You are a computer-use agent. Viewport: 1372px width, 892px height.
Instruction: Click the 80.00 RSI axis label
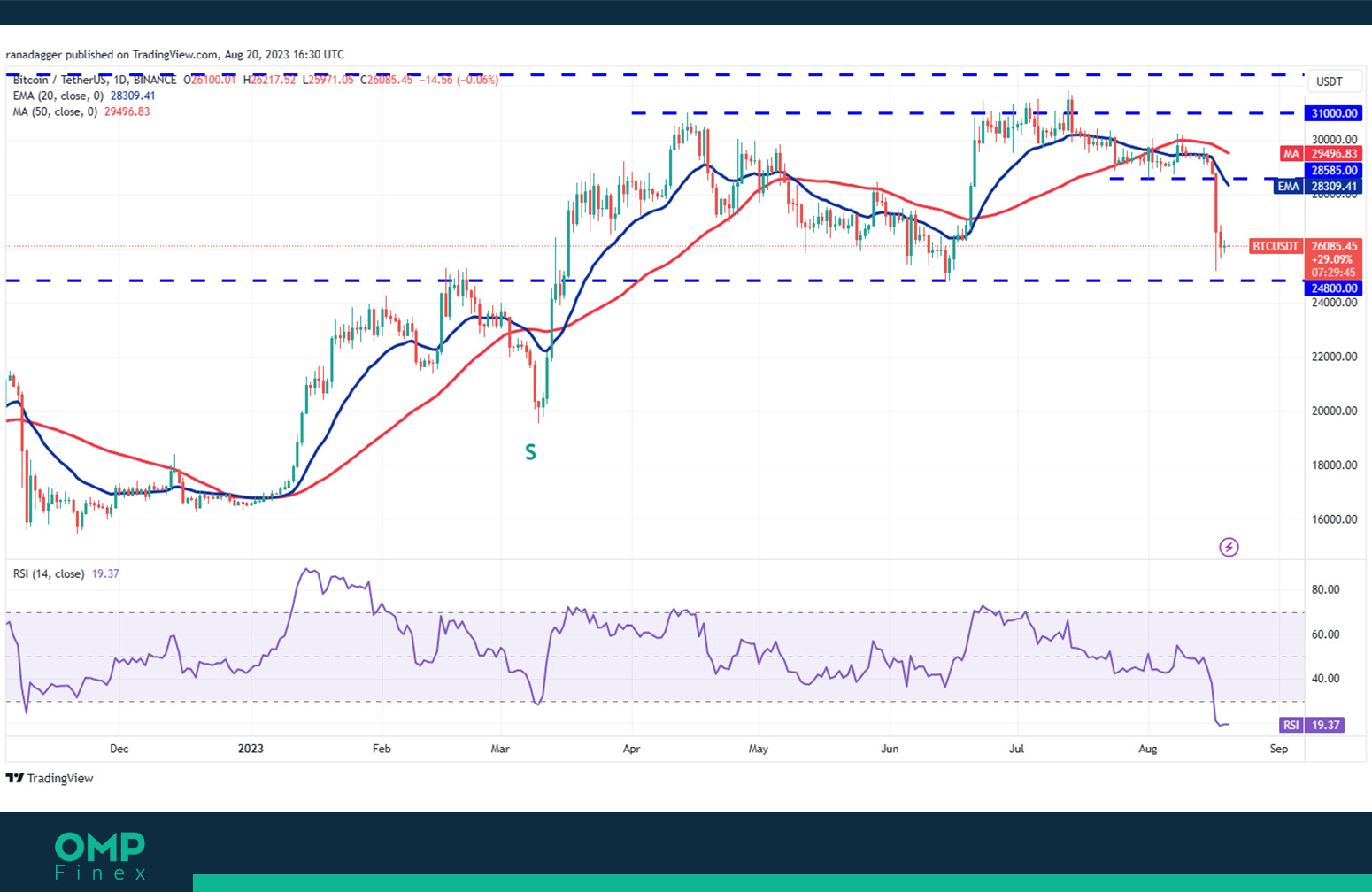pos(1325,589)
